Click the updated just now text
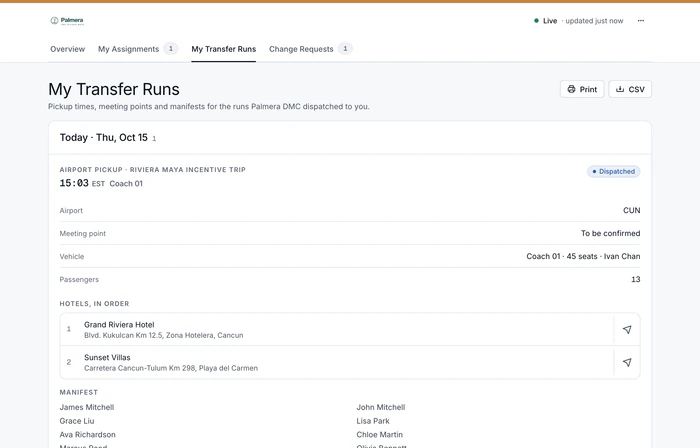This screenshot has height=448, width=700. (x=594, y=21)
